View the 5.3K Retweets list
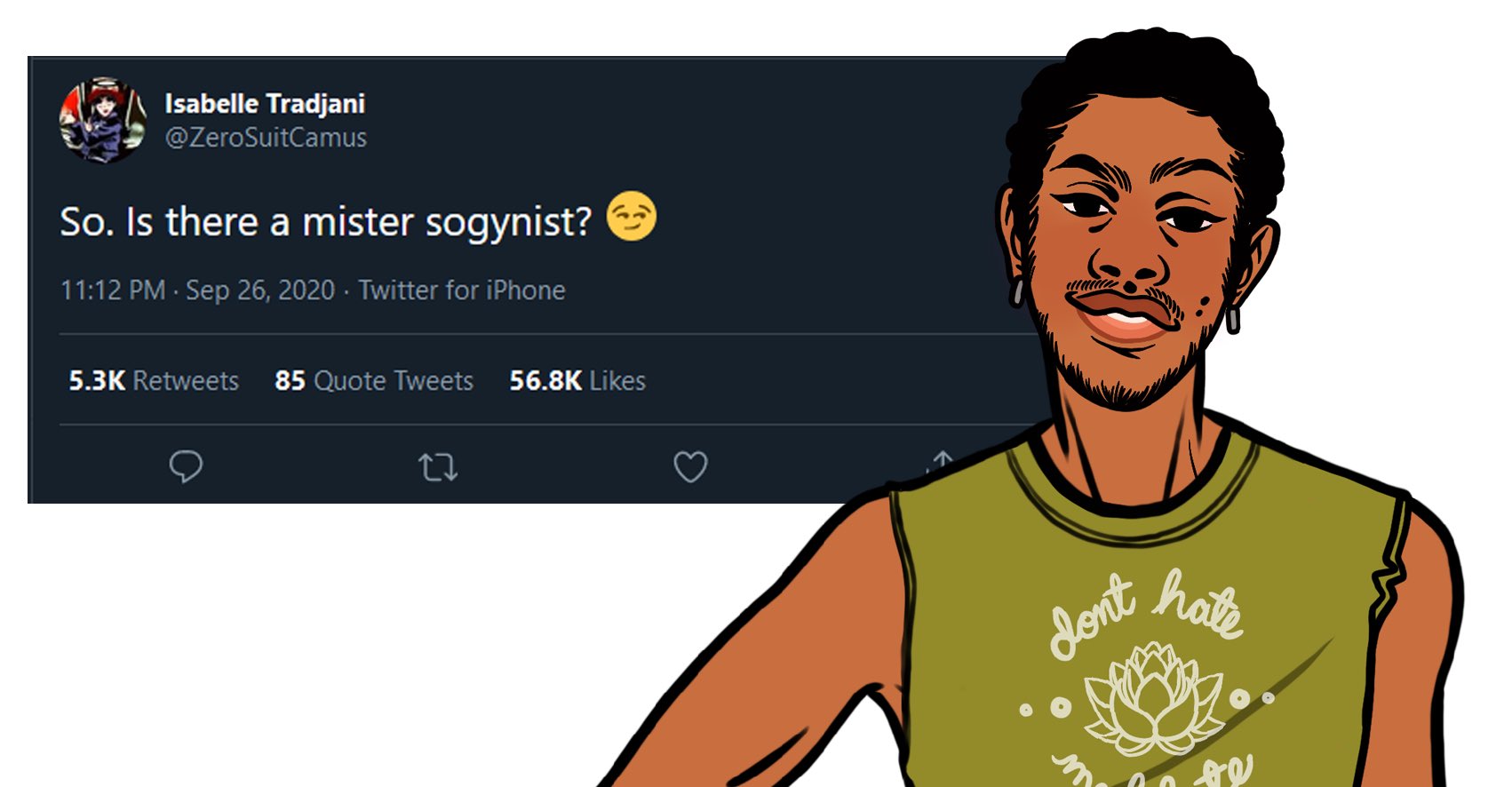The width and height of the screenshot is (1512, 787). (154, 381)
